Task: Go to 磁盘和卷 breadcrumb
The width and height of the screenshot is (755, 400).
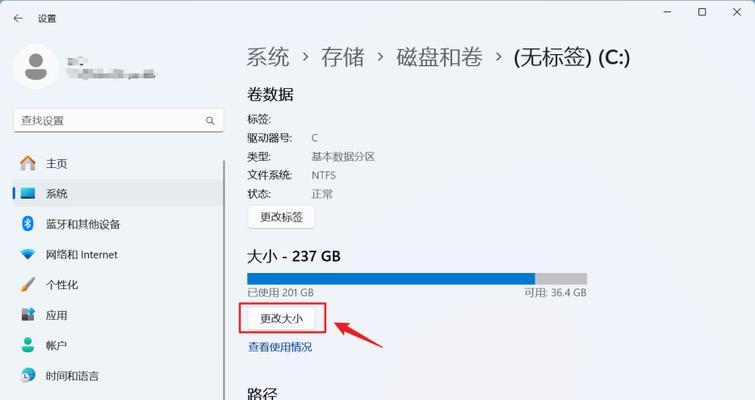Action: click(439, 57)
